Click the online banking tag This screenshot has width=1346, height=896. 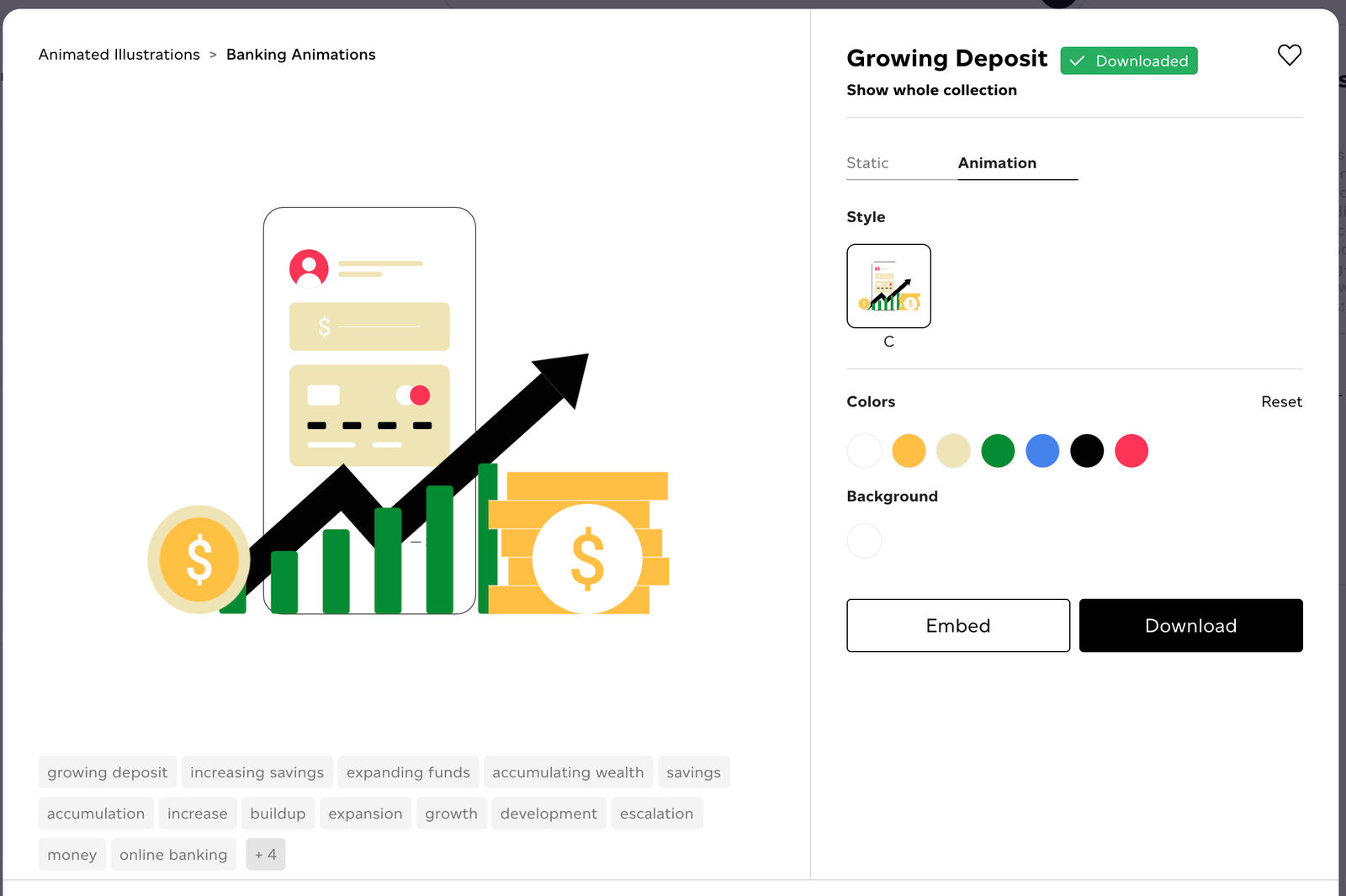tap(173, 854)
